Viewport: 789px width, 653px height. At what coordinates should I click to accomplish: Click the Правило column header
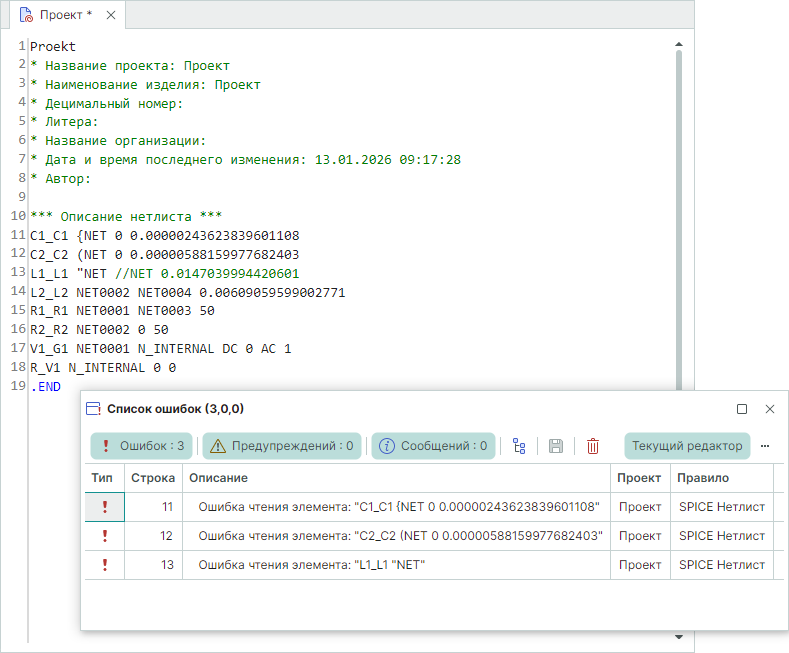704,478
